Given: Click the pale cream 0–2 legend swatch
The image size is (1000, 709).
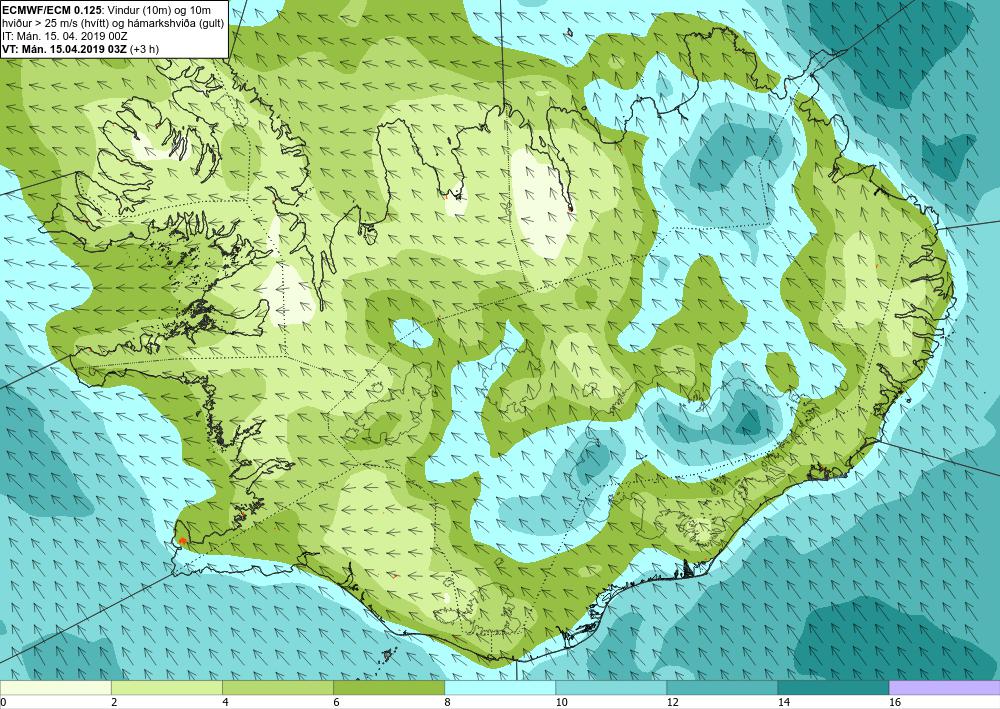Looking at the screenshot, I should pos(55,687).
